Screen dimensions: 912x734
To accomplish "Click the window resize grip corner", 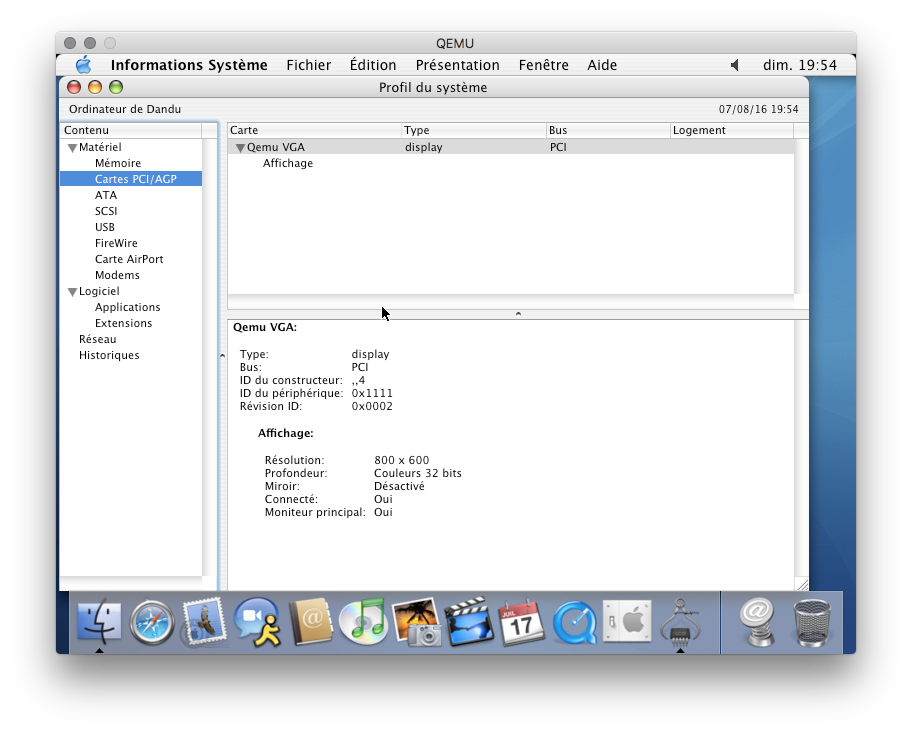I will pyautogui.click(x=802, y=585).
